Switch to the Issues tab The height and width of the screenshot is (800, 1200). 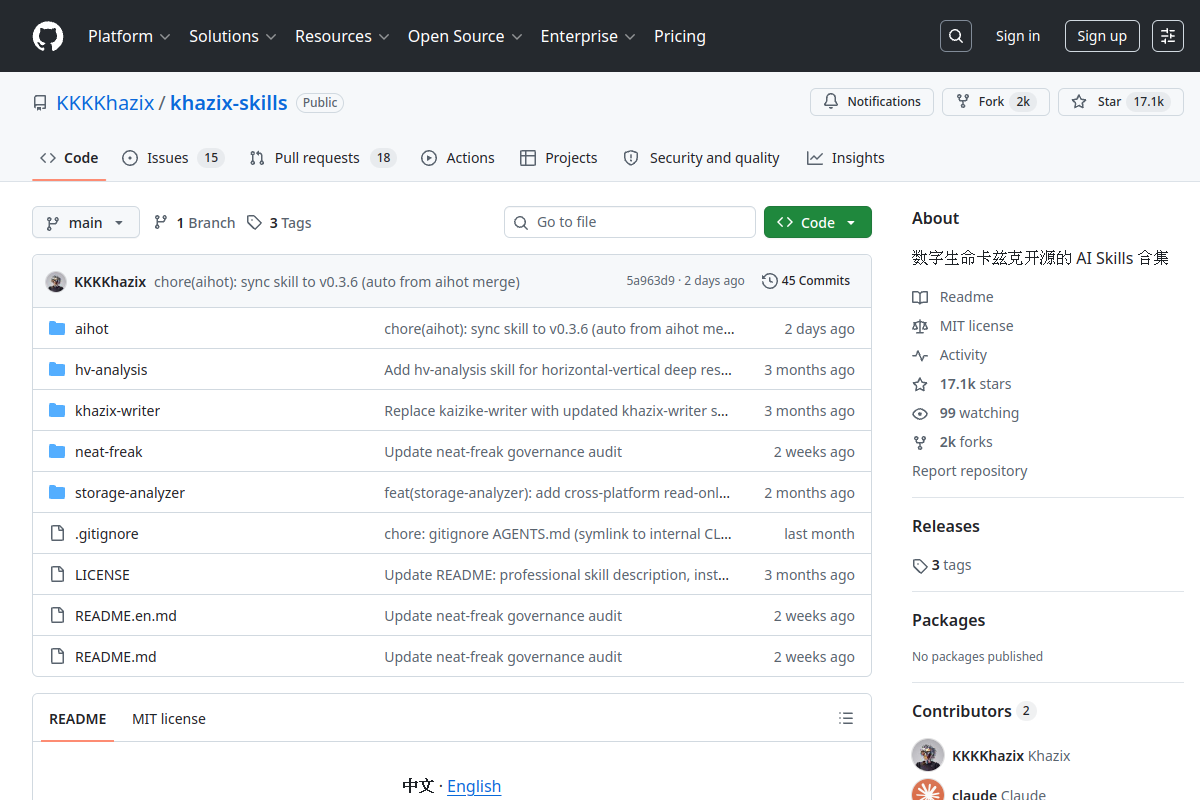pos(173,158)
